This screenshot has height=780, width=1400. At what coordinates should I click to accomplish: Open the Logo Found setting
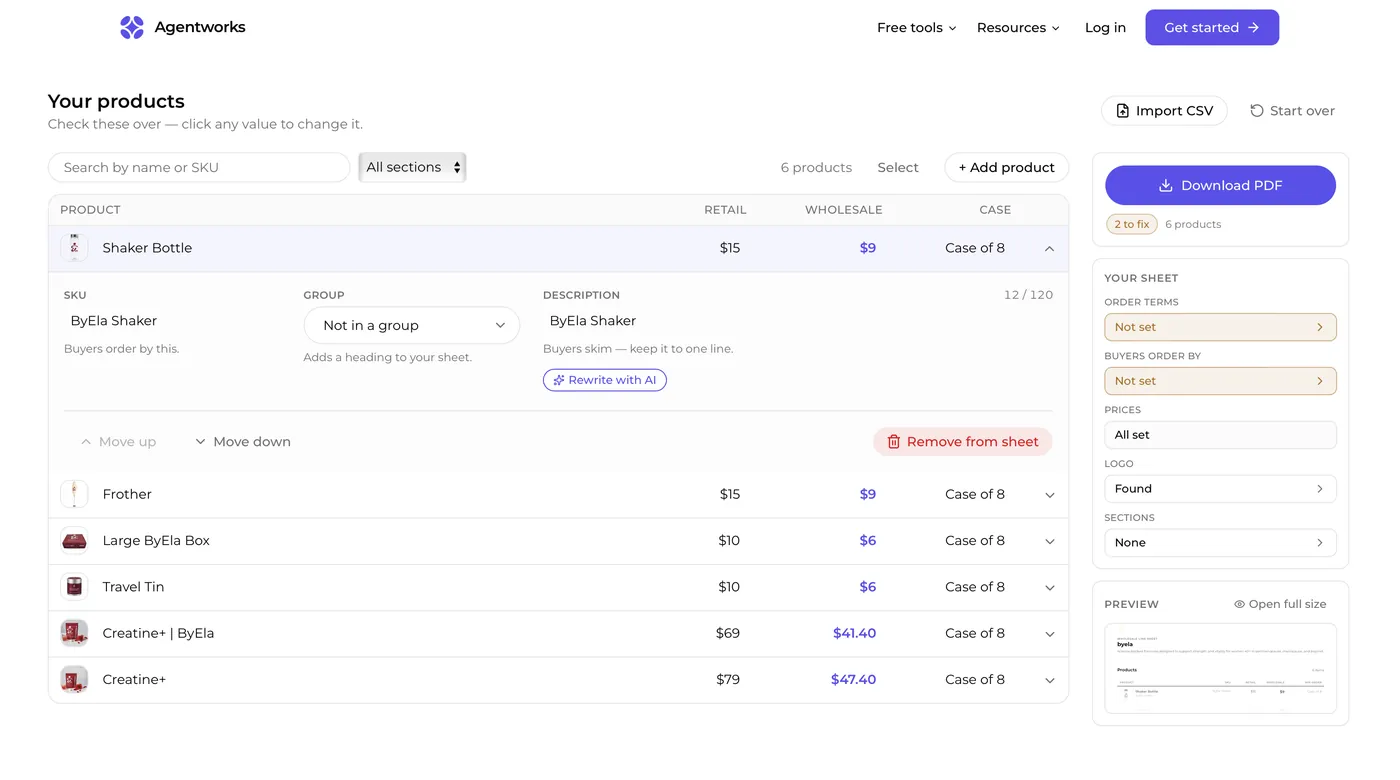point(1220,489)
